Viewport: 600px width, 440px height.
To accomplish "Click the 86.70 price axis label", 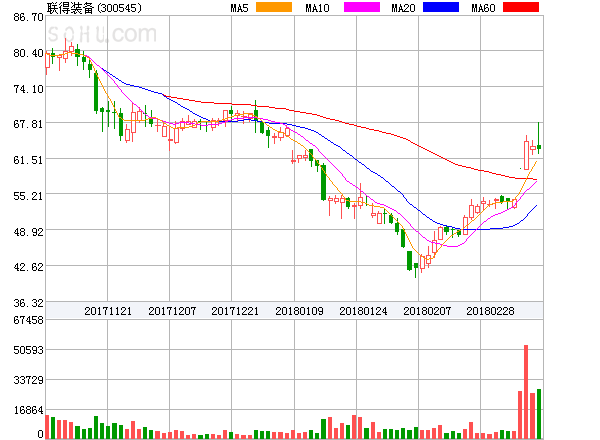I will (28, 17).
